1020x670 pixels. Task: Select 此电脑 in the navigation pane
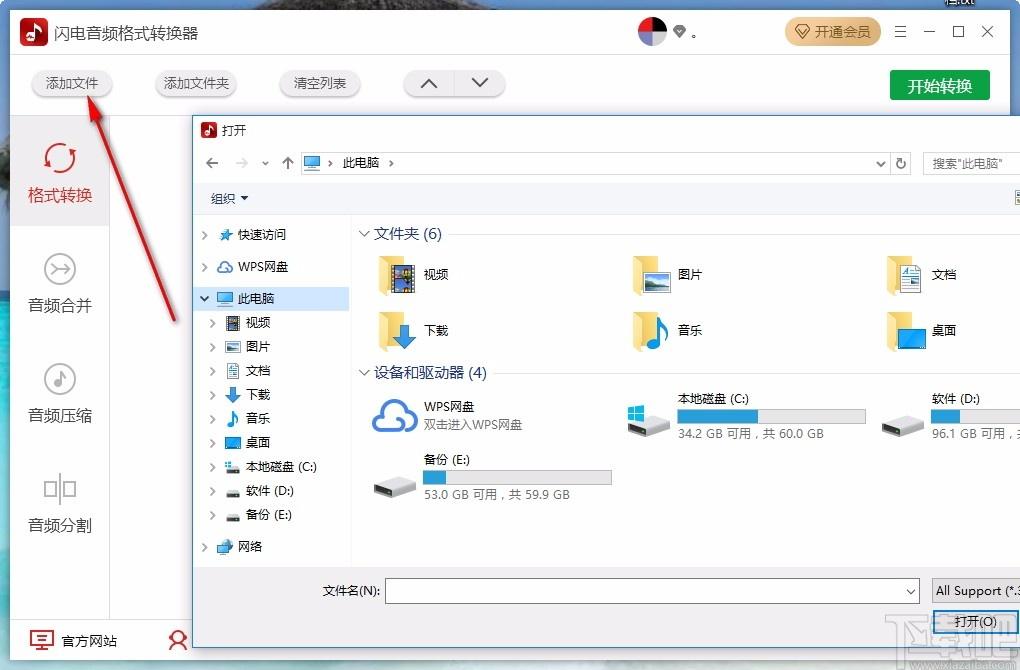(256, 299)
